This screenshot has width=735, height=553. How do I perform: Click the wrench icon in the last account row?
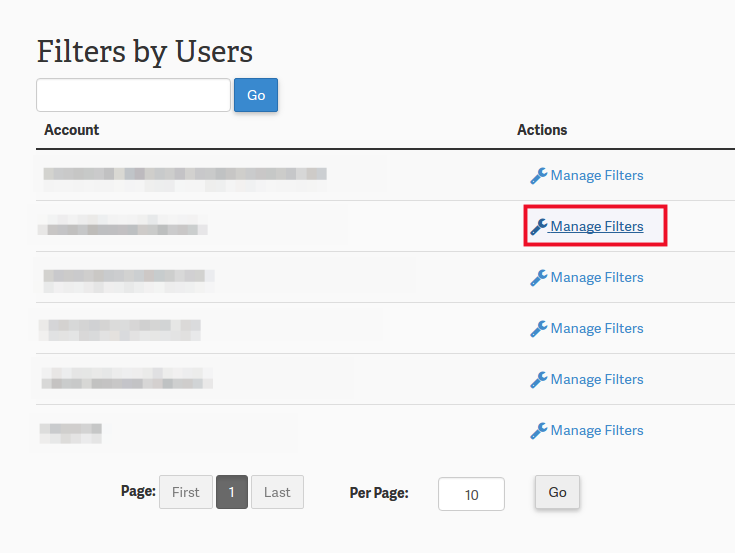click(x=538, y=431)
